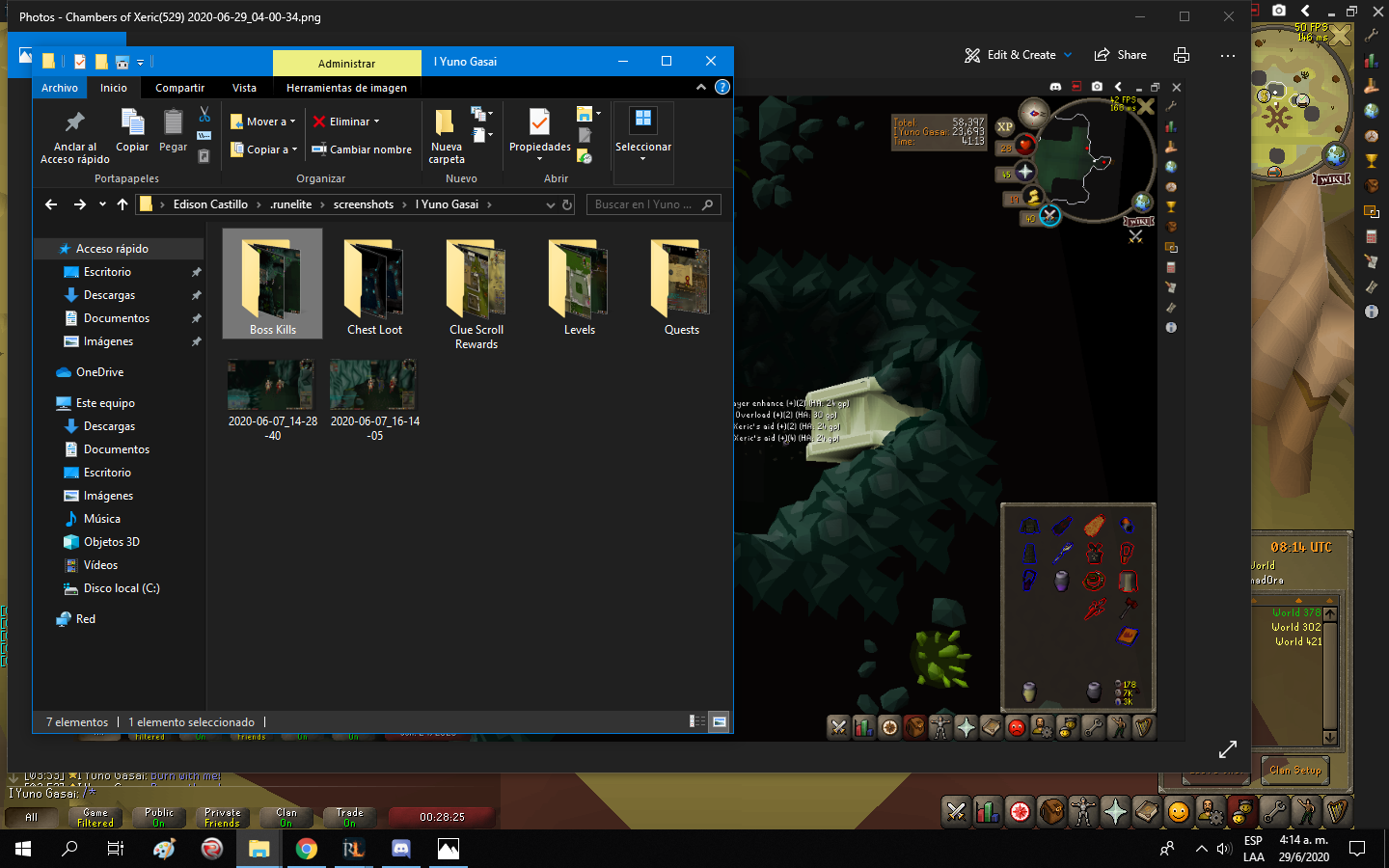Click Anclar al Acceso rápido pin icon

tap(75, 137)
